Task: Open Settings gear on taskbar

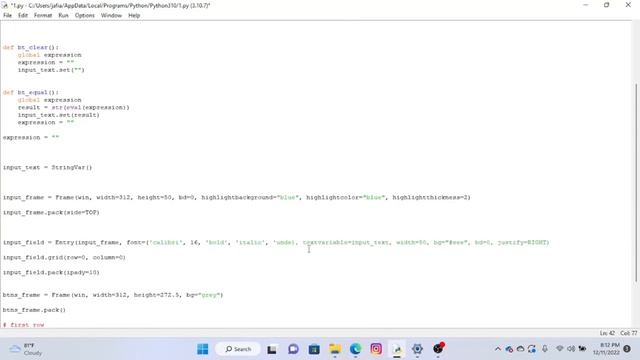Action: tap(417, 349)
